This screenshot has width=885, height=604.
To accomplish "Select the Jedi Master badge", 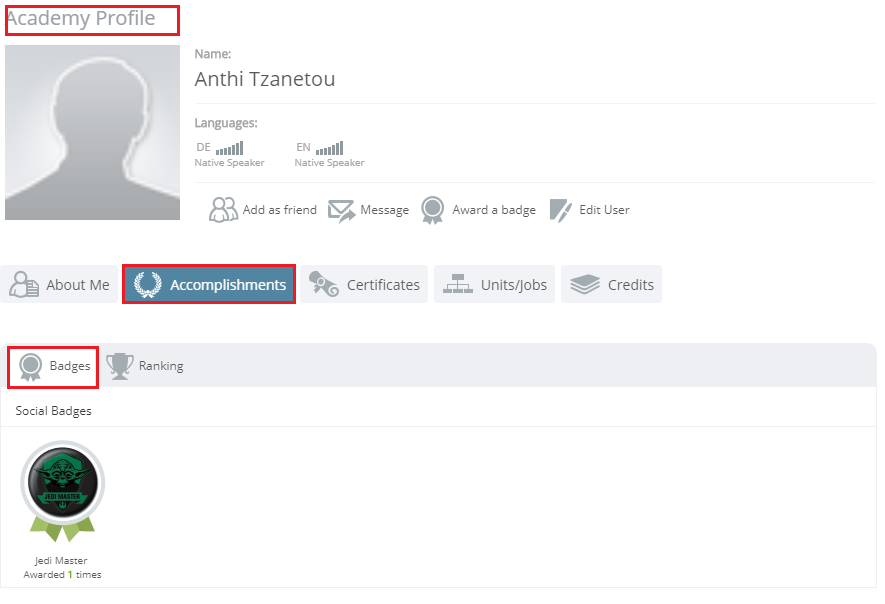I will pyautogui.click(x=62, y=484).
